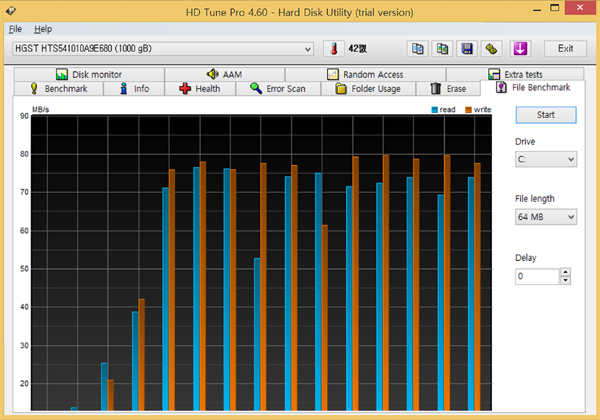The height and width of the screenshot is (420, 600).
Task: Switch to the AAM tab
Action: pos(225,74)
